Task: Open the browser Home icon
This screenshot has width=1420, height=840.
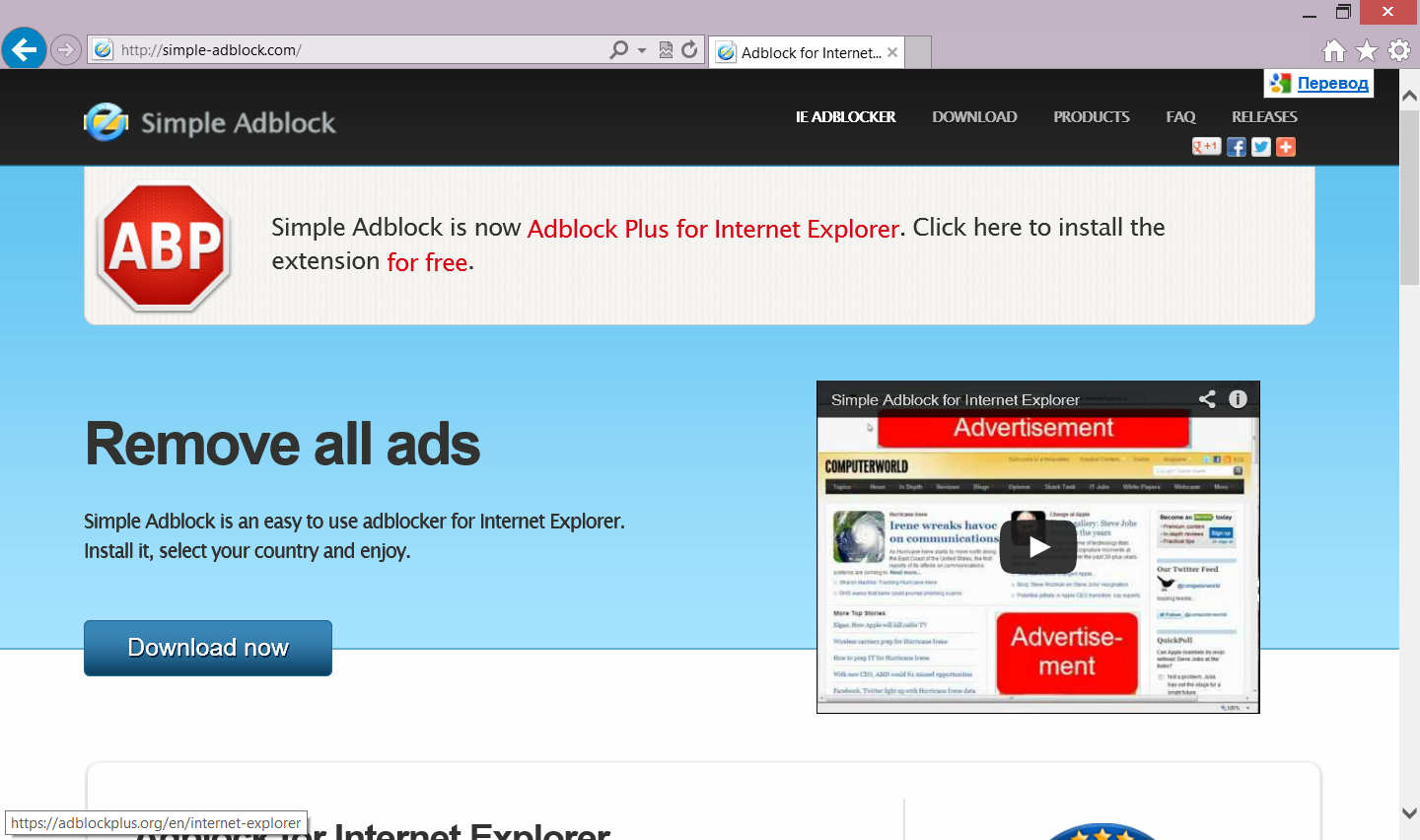Action: [x=1334, y=49]
